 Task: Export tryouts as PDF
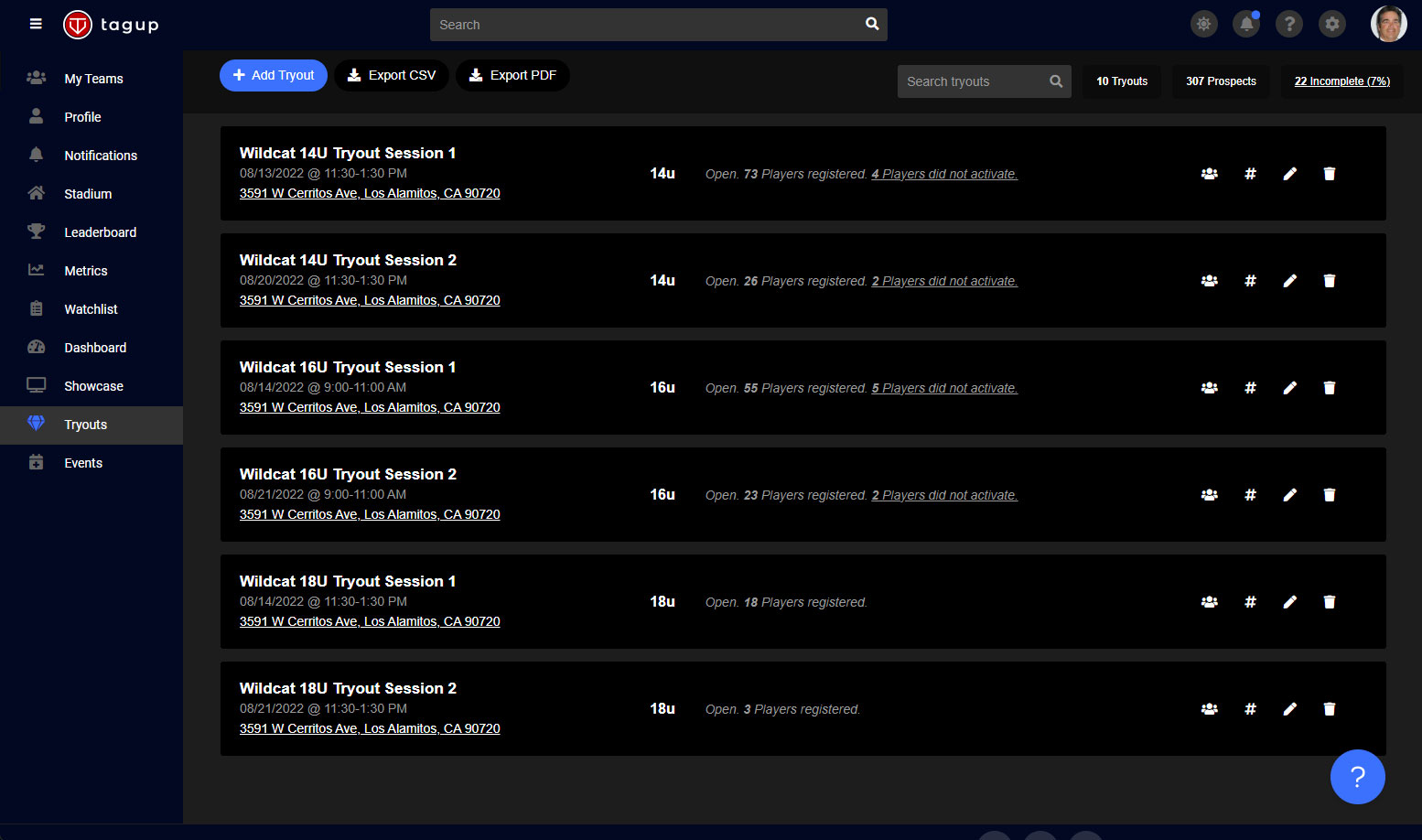512,75
